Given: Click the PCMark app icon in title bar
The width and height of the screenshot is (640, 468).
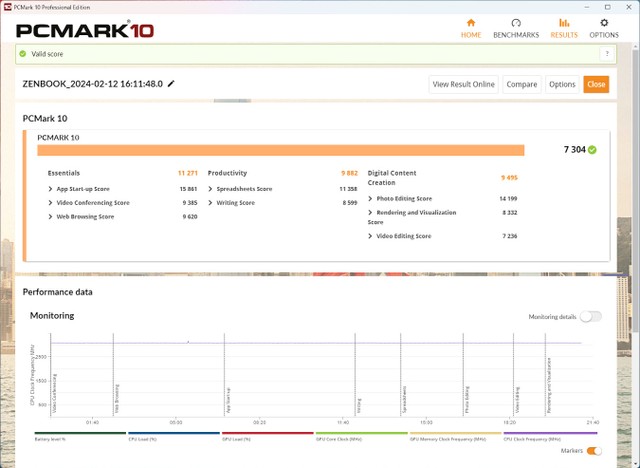Looking at the screenshot, I should point(7,7).
